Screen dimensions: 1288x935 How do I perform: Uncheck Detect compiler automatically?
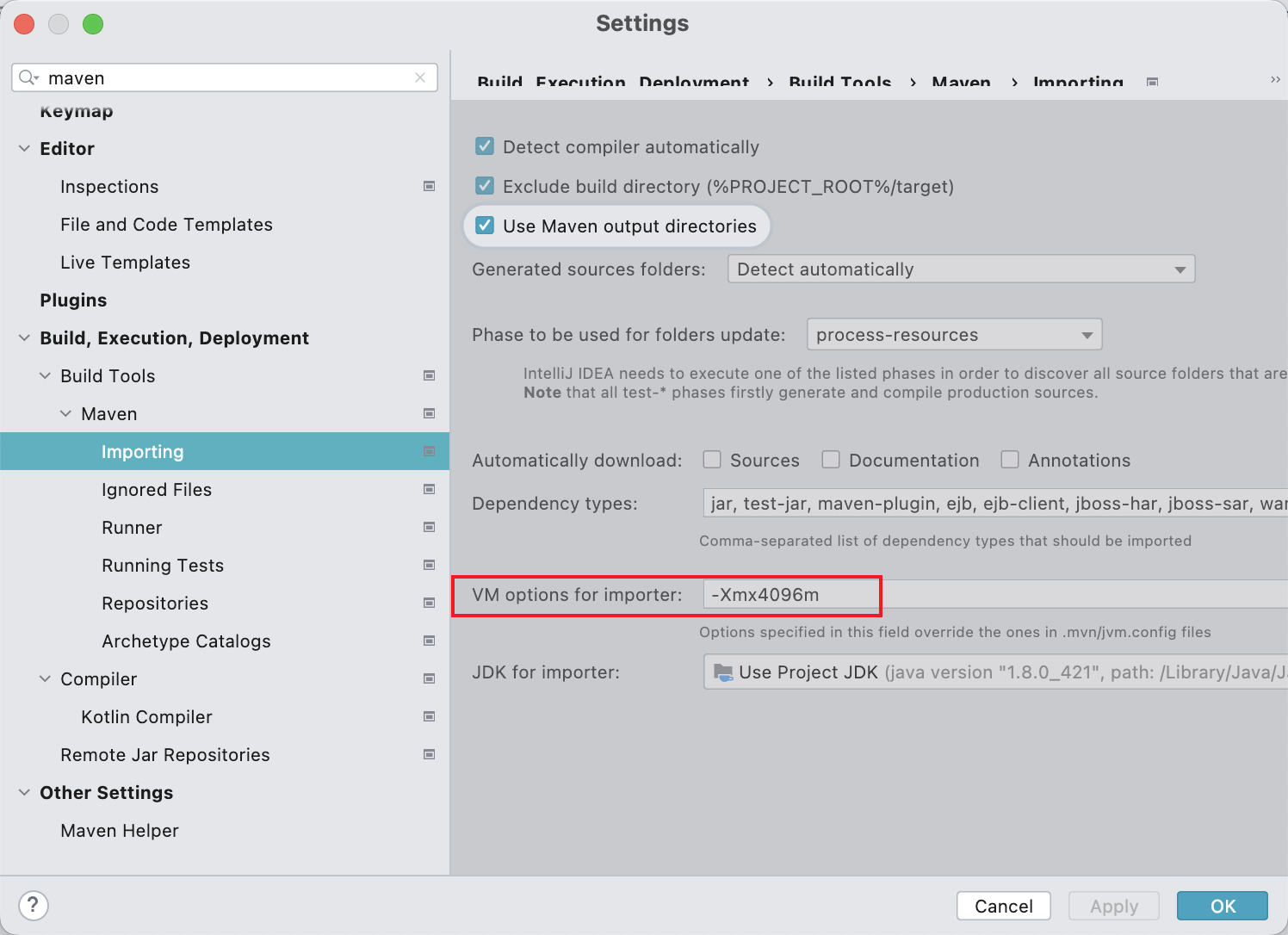pyautogui.click(x=485, y=146)
